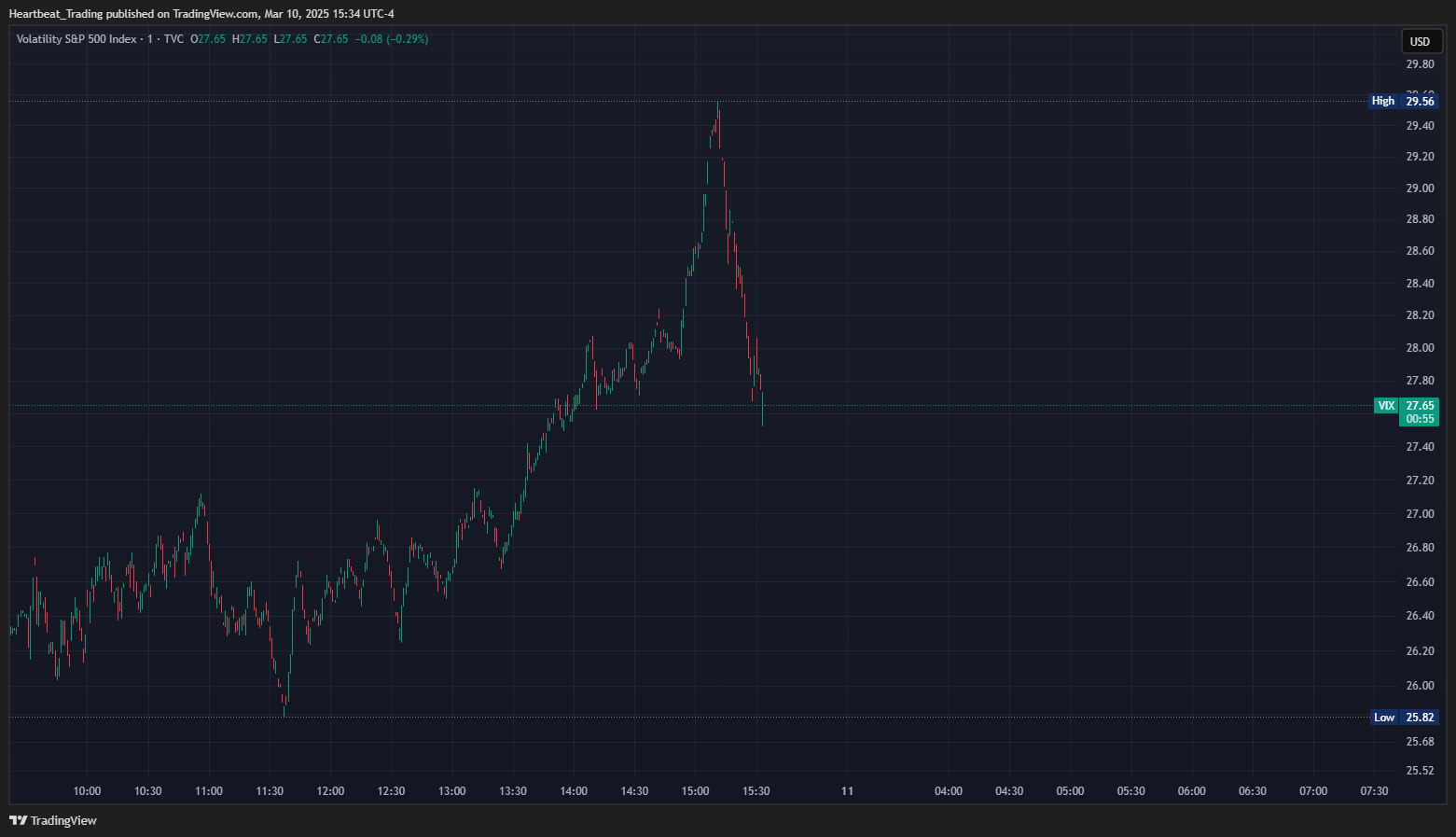Image resolution: width=1456 pixels, height=837 pixels.
Task: Click the 15:00 time axis label
Action: tap(695, 791)
